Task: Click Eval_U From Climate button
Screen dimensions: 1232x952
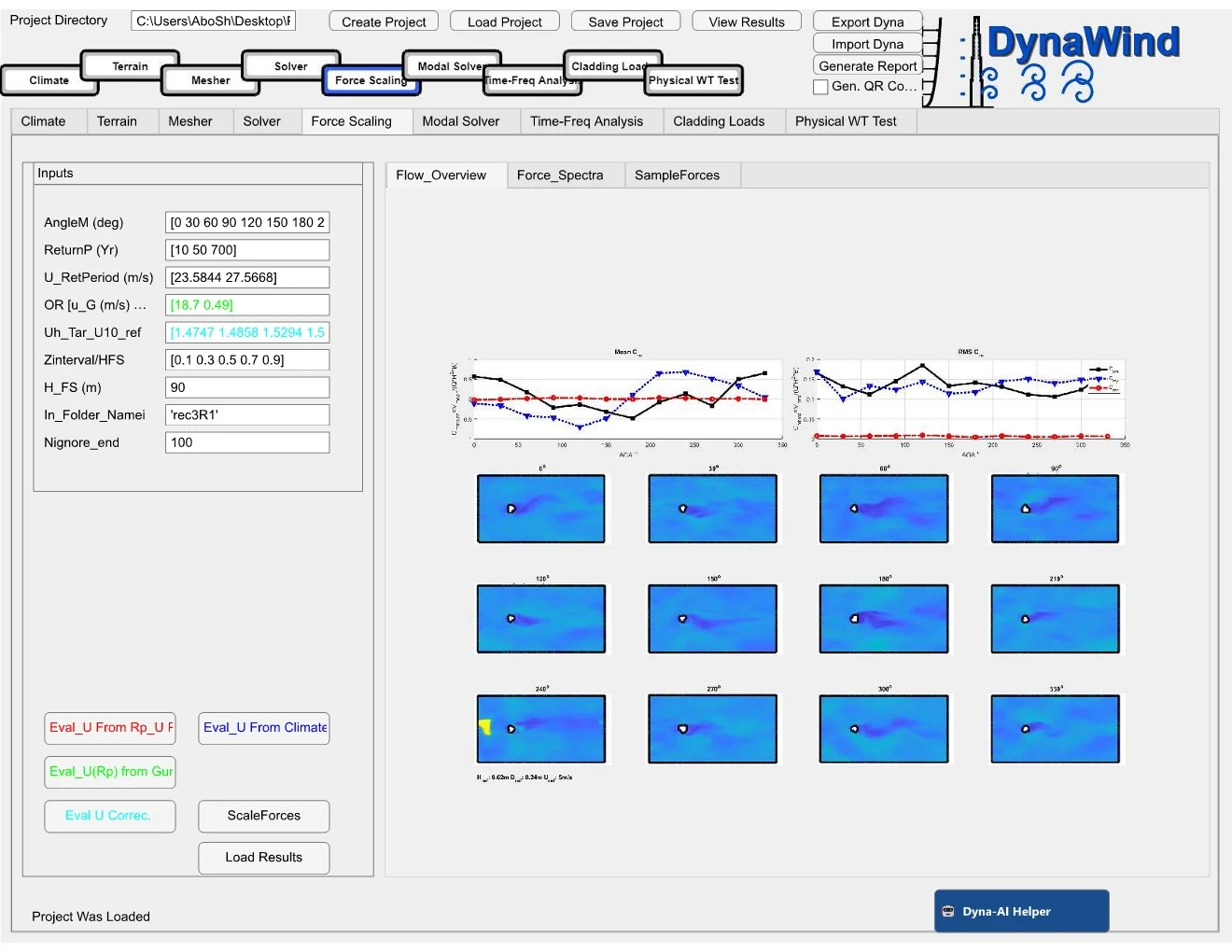Action: pos(264,727)
